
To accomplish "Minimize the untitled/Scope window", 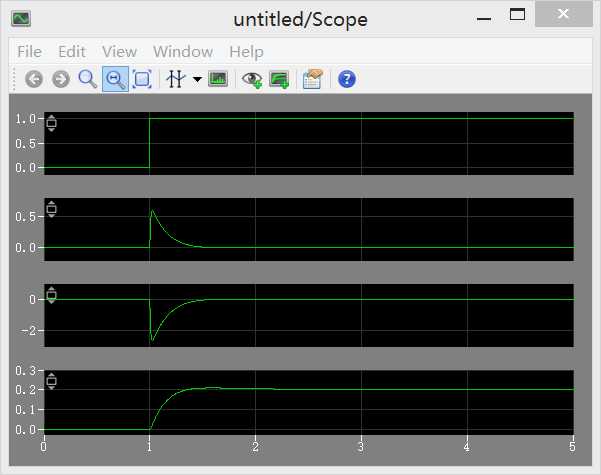I will click(x=484, y=18).
